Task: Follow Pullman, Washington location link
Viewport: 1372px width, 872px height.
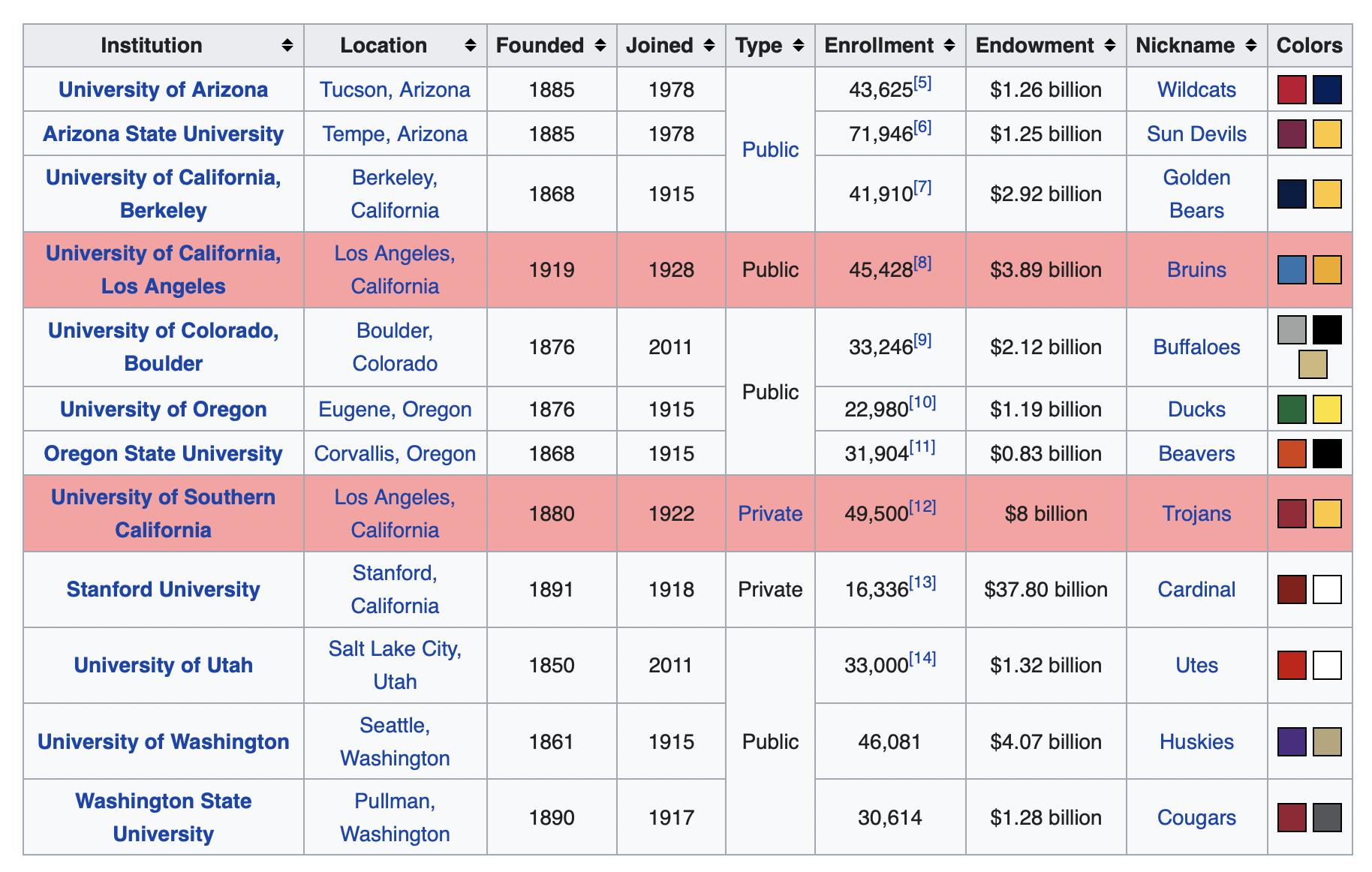Action: coord(395,817)
